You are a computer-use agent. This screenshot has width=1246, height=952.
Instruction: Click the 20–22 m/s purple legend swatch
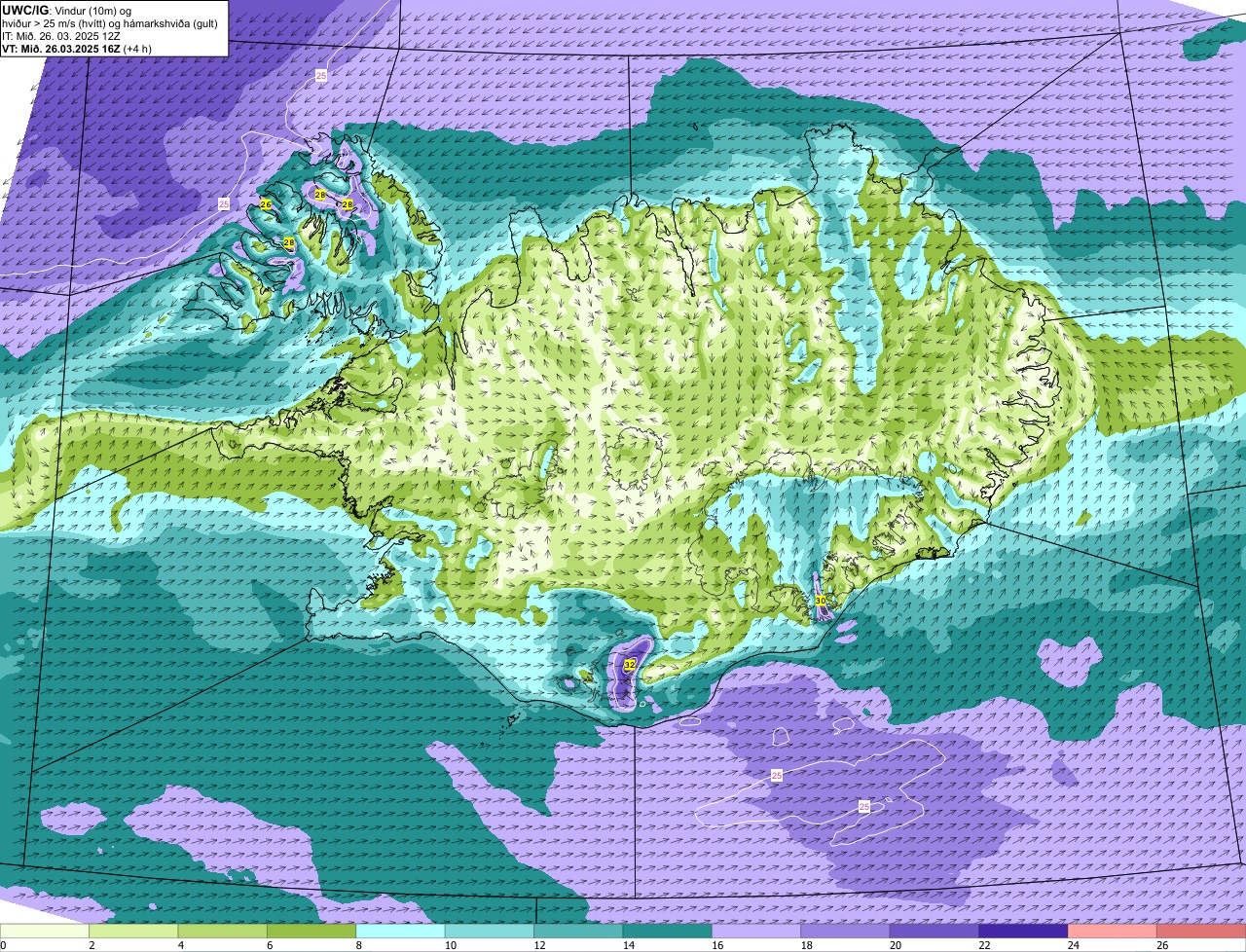pyautogui.click(x=934, y=931)
